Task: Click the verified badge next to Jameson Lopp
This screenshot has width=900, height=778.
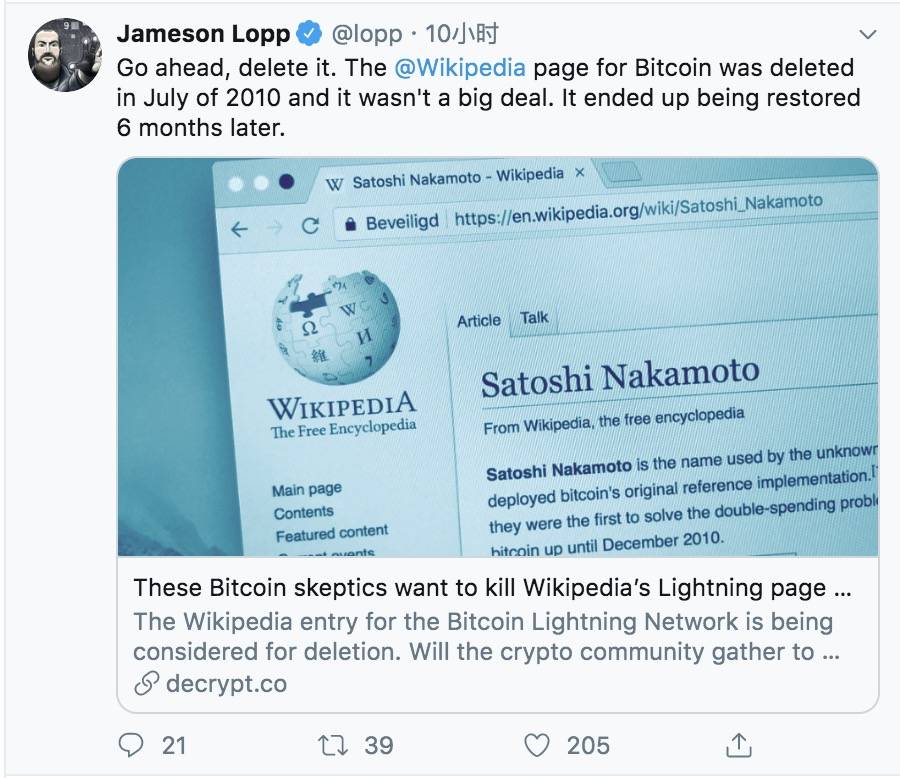Action: coord(309,34)
